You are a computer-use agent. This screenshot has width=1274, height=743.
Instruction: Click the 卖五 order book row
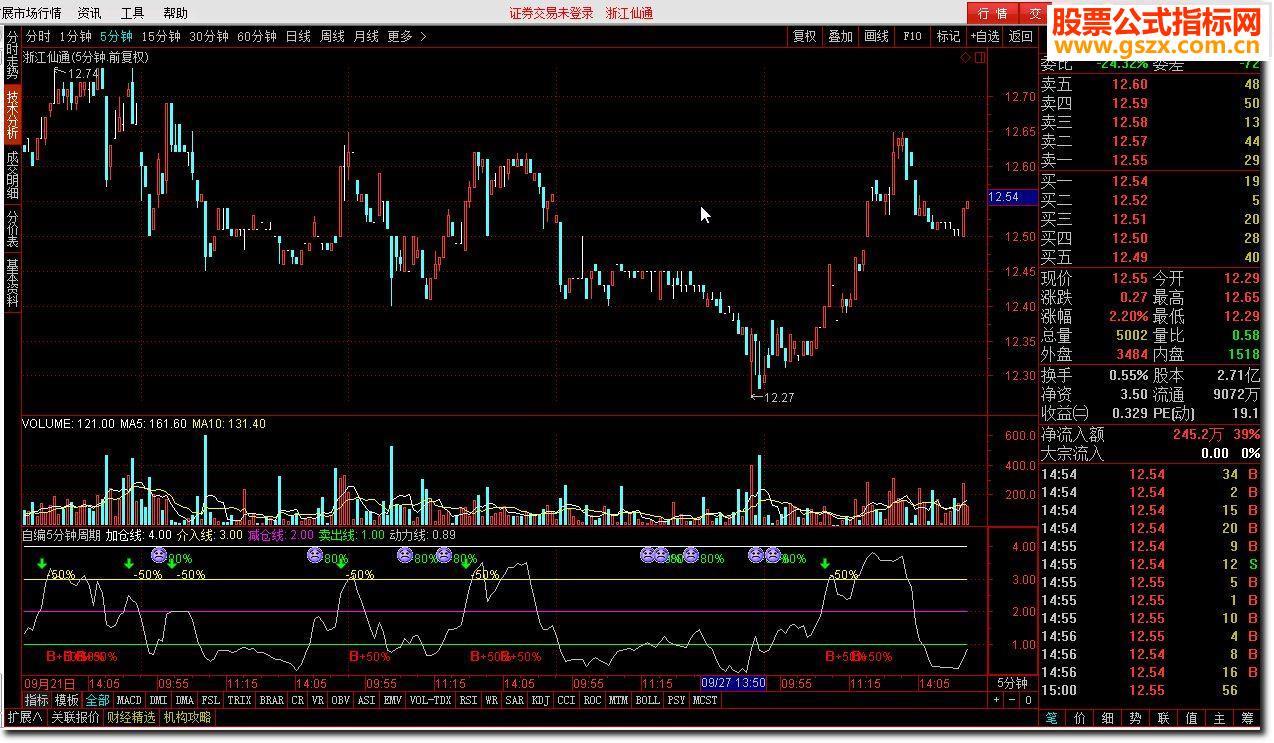coord(1151,85)
